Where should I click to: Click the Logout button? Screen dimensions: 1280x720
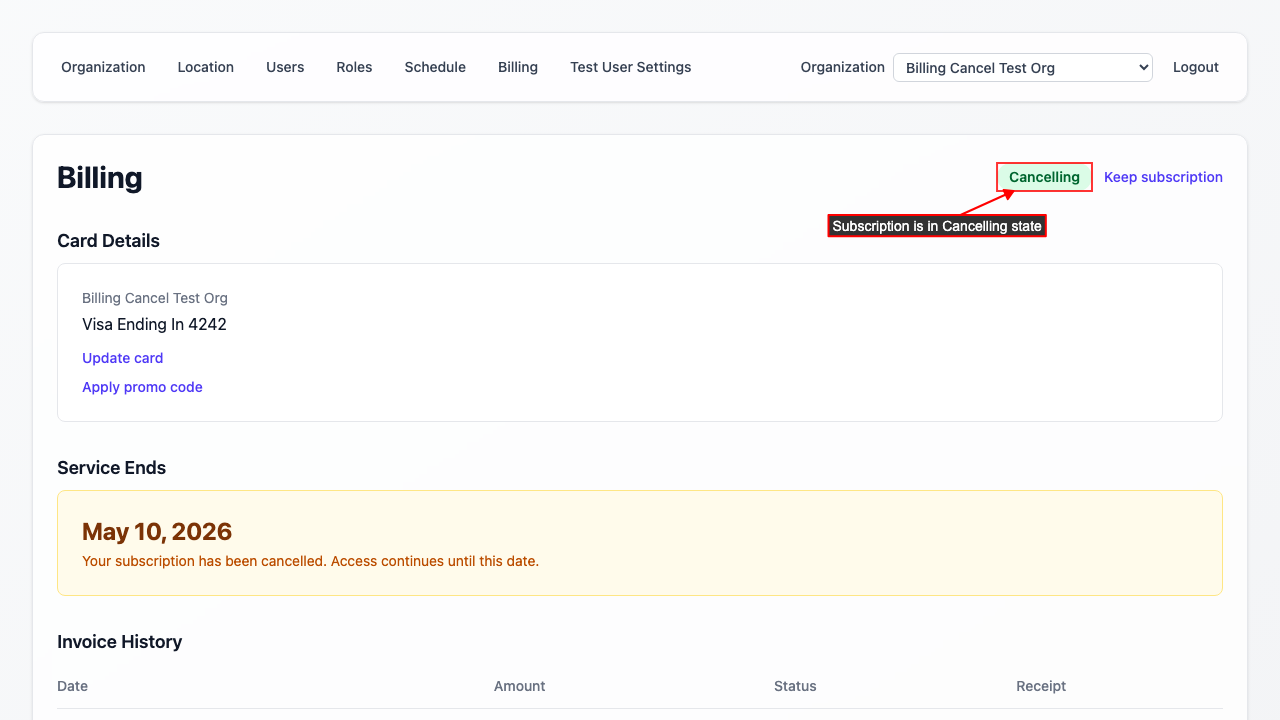pyautogui.click(x=1195, y=67)
